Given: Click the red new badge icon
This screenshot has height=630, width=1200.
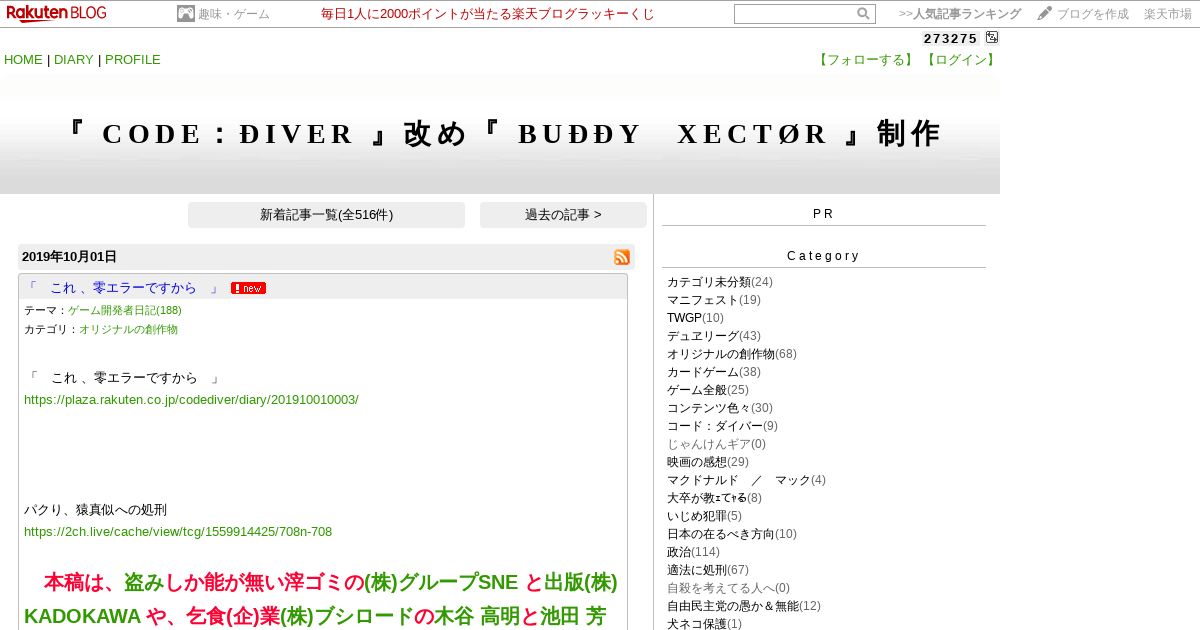Looking at the screenshot, I should click(248, 288).
